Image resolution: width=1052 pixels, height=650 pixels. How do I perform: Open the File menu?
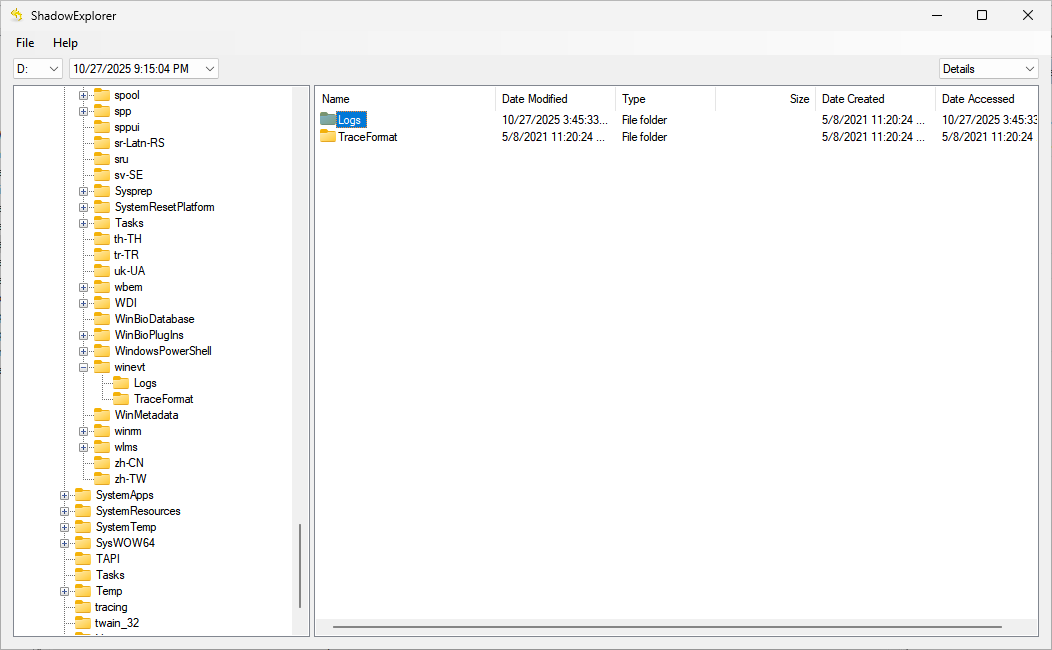25,43
